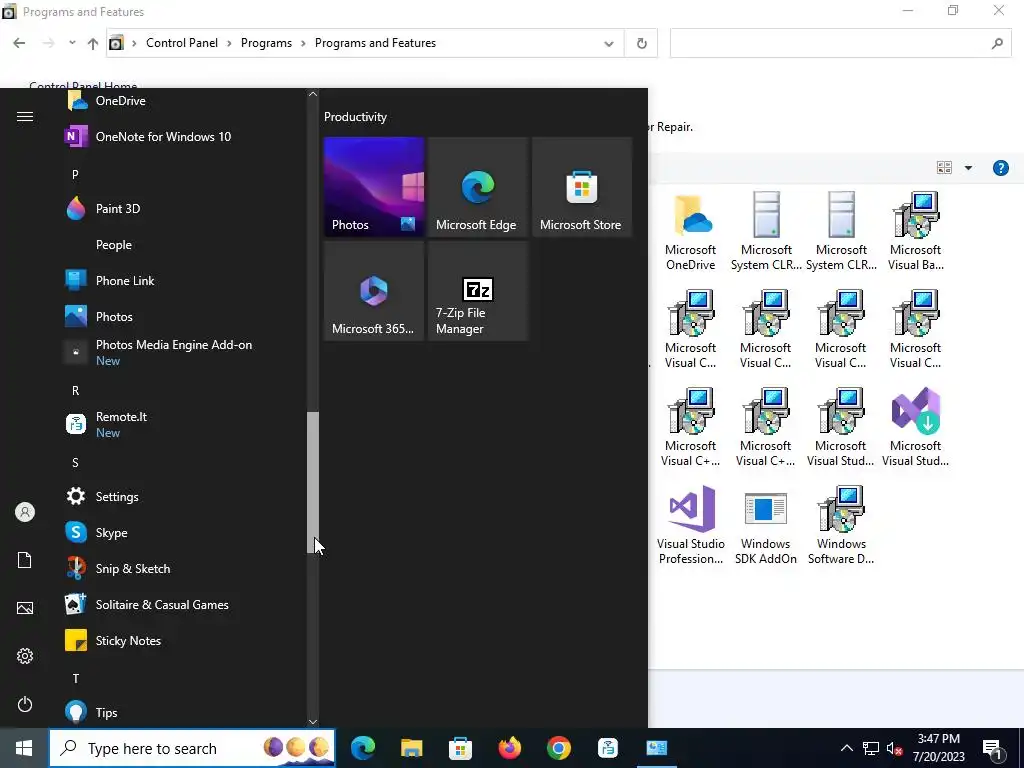Select the purple Microsoft Visual Stud... installer entry
This screenshot has width=1024, height=768.
pos(916,428)
